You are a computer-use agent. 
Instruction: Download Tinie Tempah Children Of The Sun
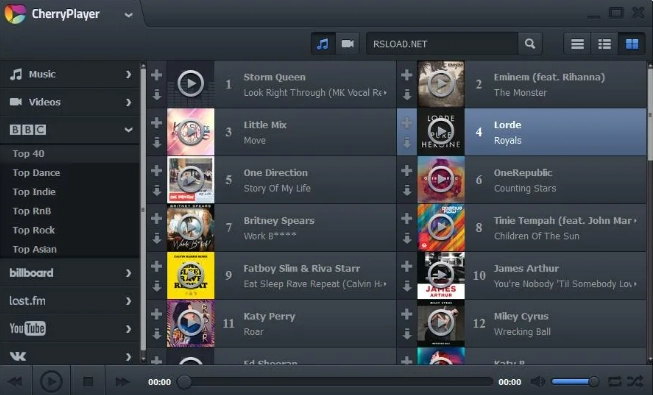406,238
